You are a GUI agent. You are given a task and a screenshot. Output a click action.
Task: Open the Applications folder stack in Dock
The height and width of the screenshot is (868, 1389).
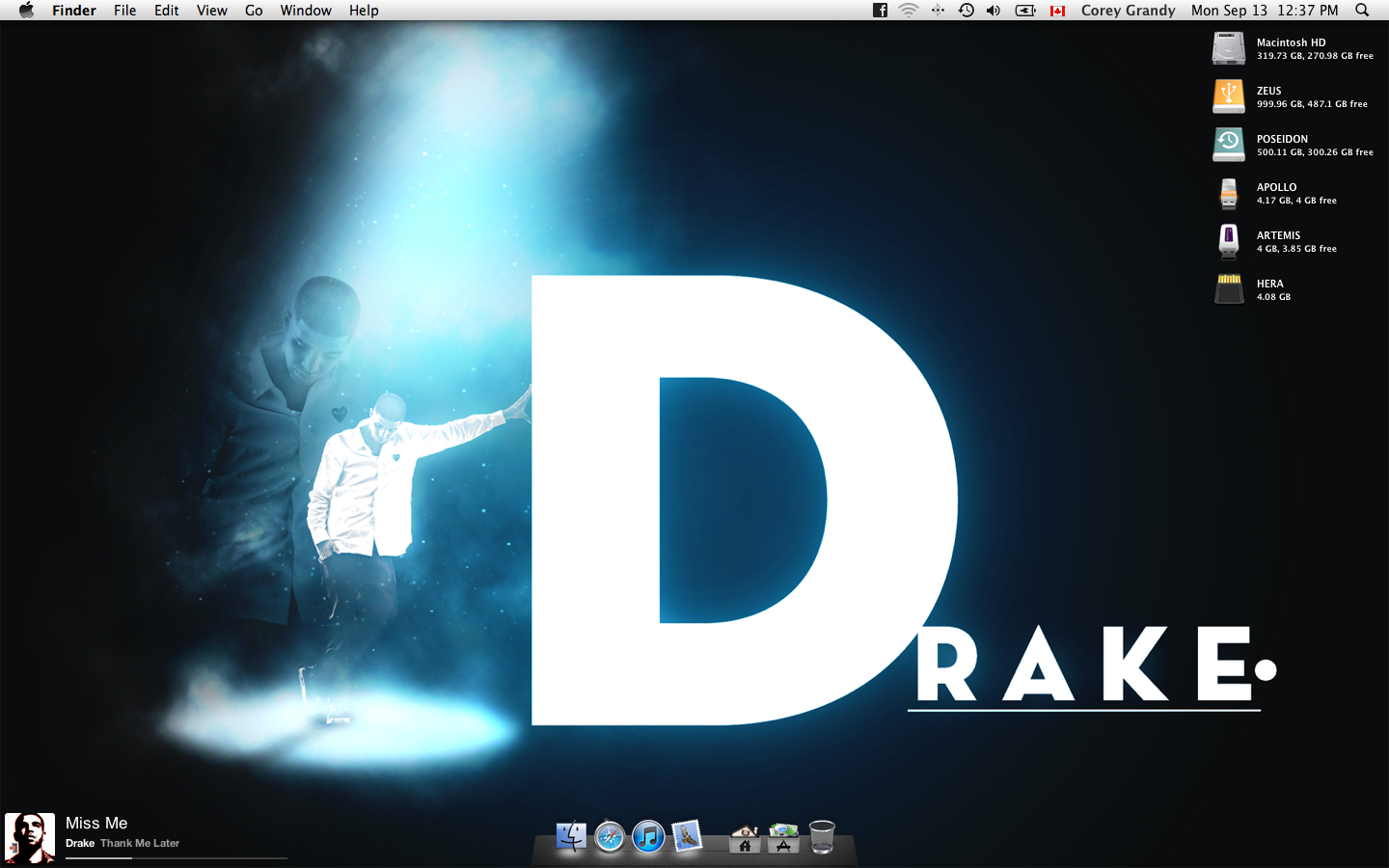pos(783,838)
